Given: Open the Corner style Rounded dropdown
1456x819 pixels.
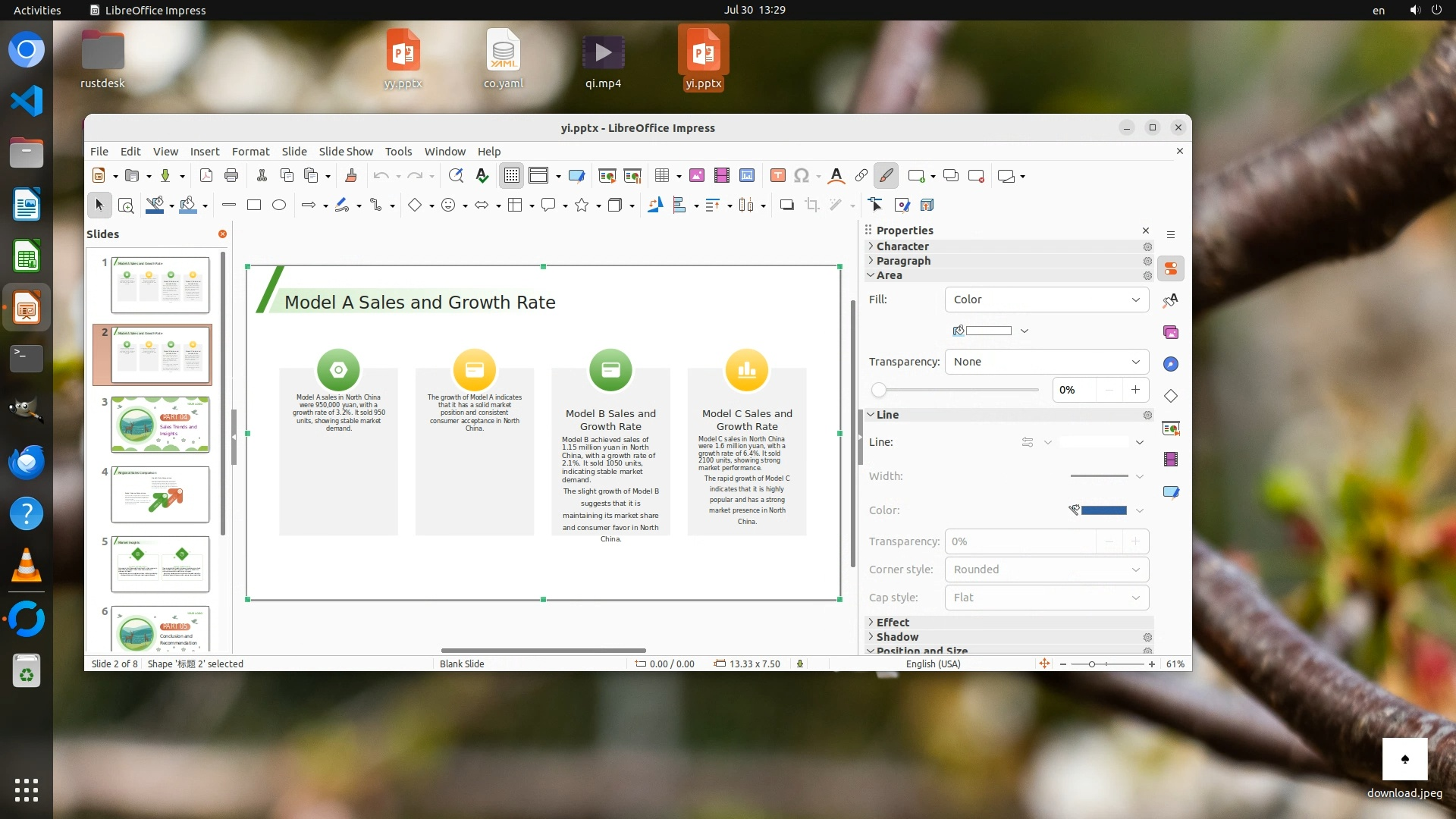Looking at the screenshot, I should coord(1046,570).
